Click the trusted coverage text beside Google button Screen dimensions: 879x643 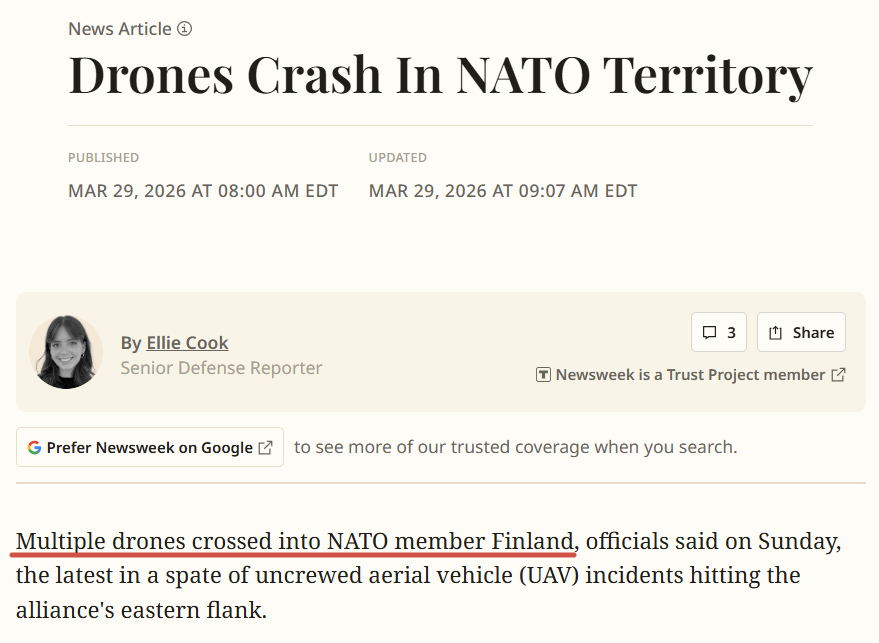(515, 447)
